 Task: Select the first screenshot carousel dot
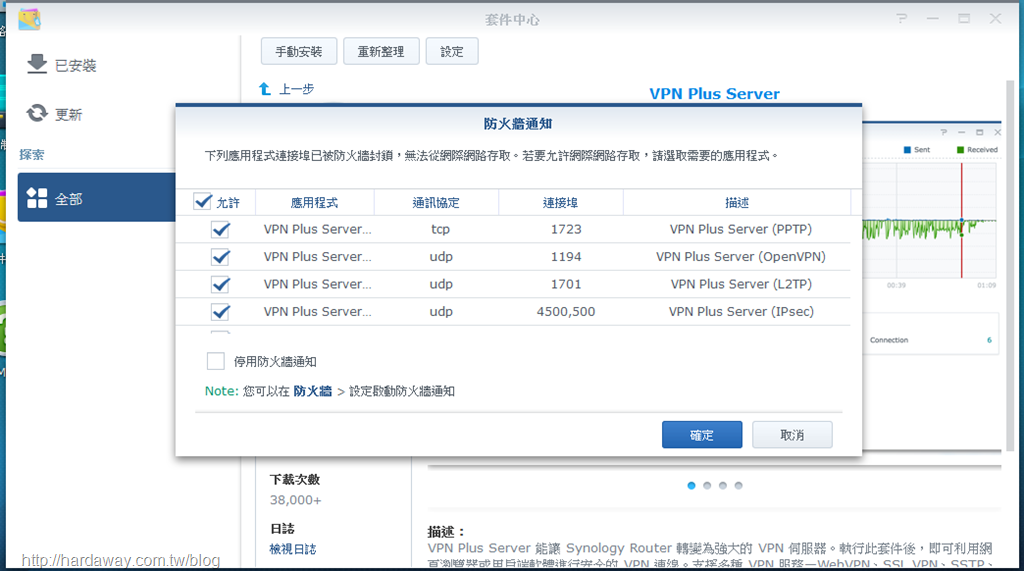[691, 485]
